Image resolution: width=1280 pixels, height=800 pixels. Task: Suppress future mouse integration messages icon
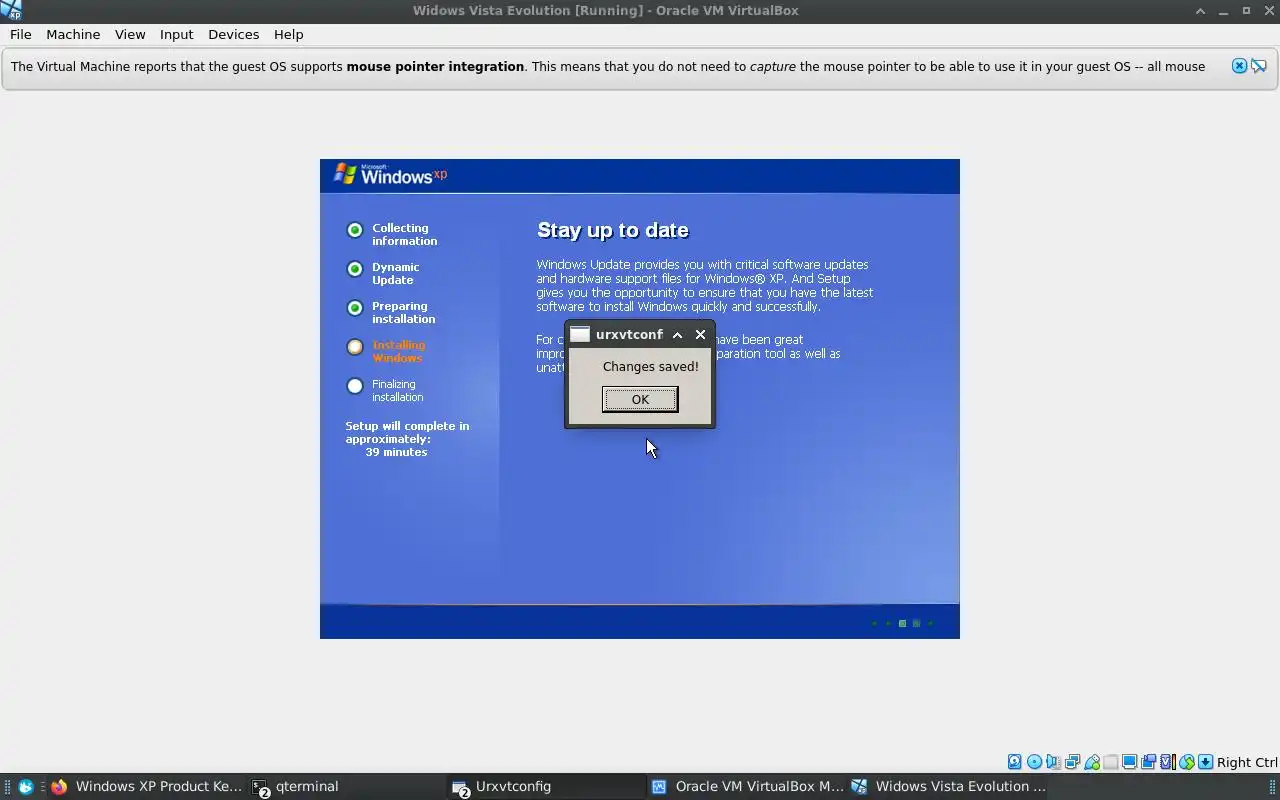pyautogui.click(x=1259, y=66)
